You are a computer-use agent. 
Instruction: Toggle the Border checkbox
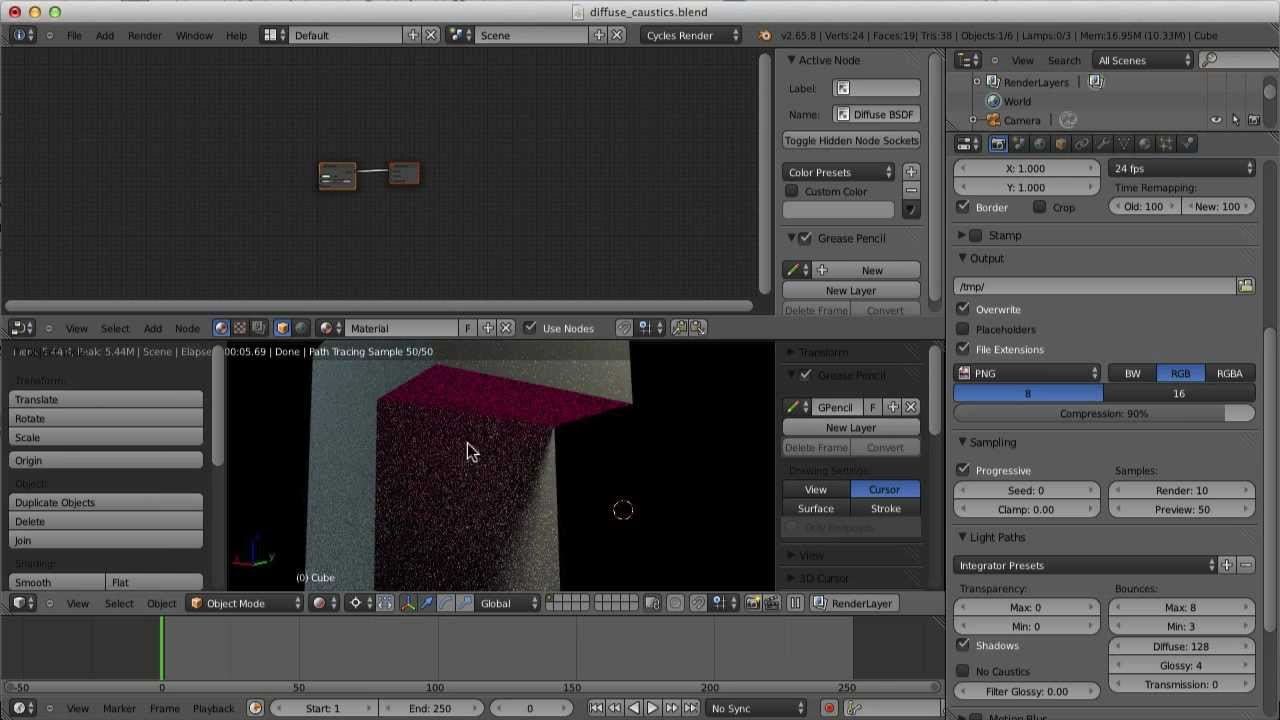point(963,207)
